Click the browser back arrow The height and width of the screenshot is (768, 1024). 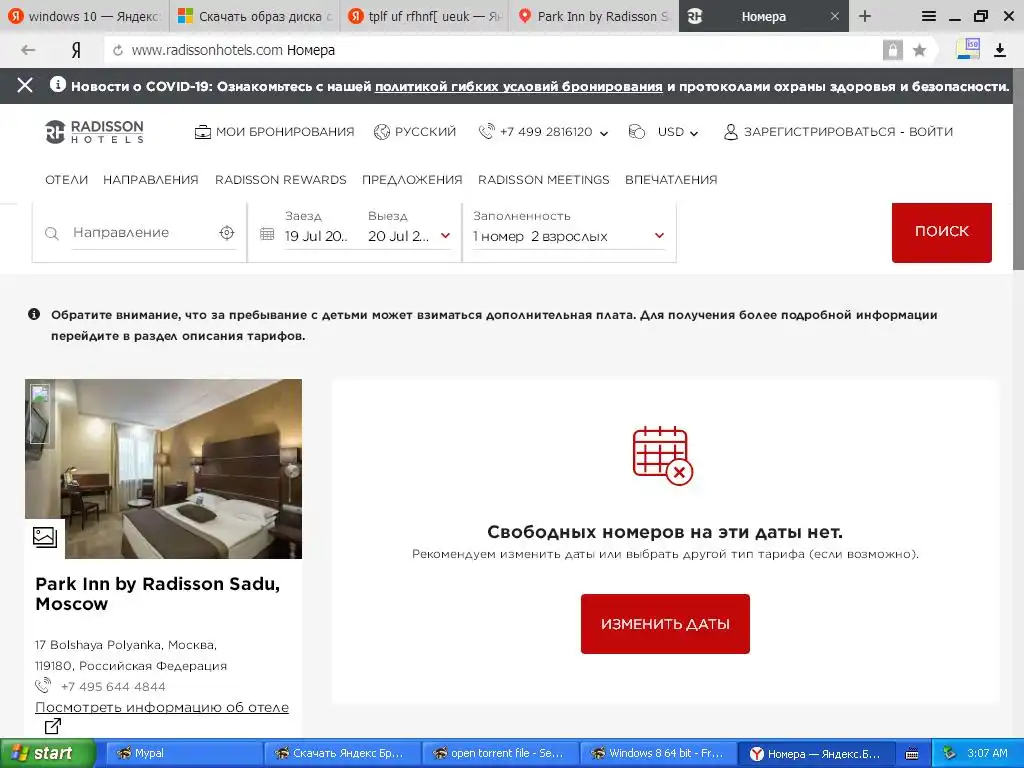click(27, 50)
